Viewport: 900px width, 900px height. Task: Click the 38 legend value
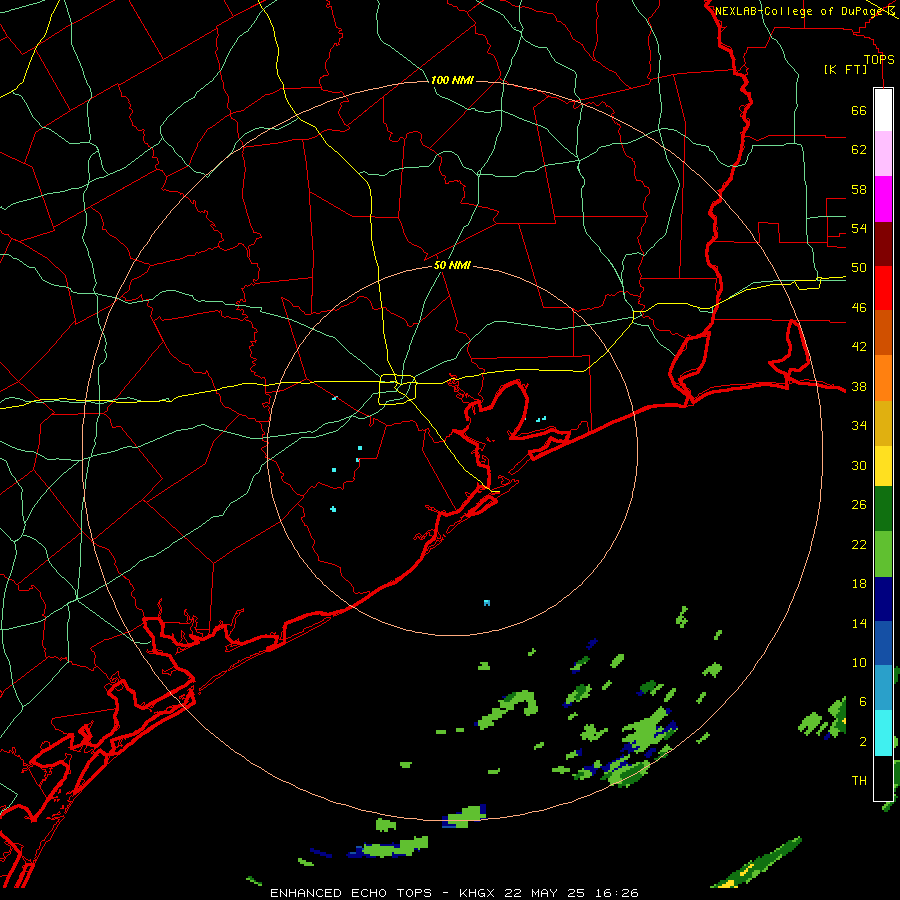pyautogui.click(x=859, y=387)
